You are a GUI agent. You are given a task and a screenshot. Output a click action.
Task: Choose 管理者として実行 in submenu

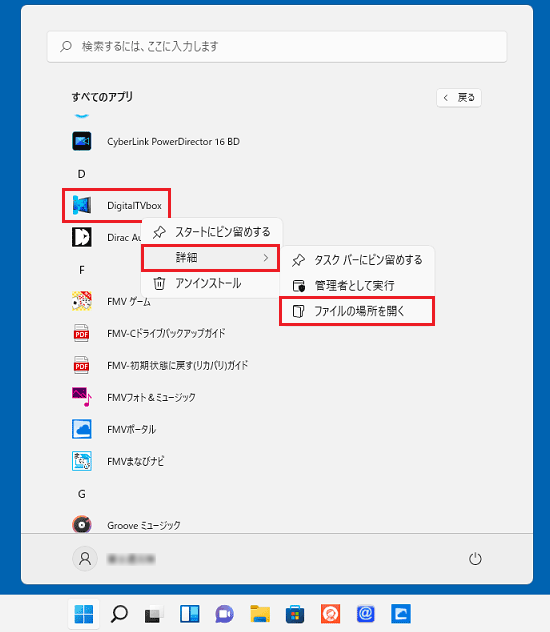click(x=357, y=285)
